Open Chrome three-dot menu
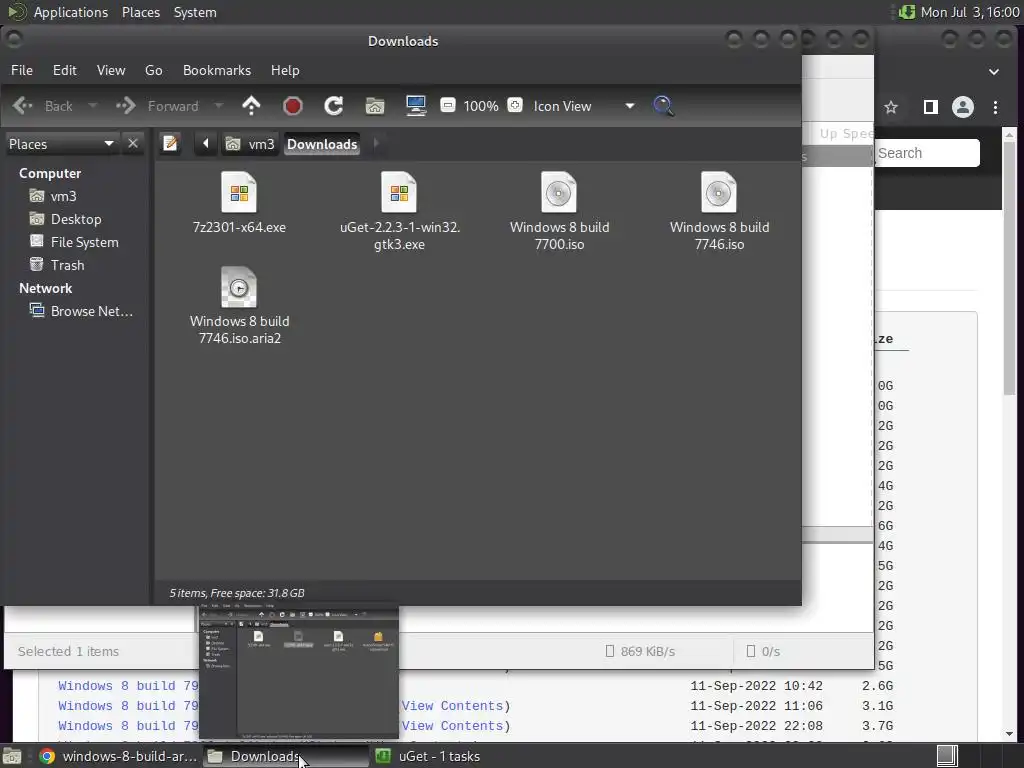 pos(995,107)
